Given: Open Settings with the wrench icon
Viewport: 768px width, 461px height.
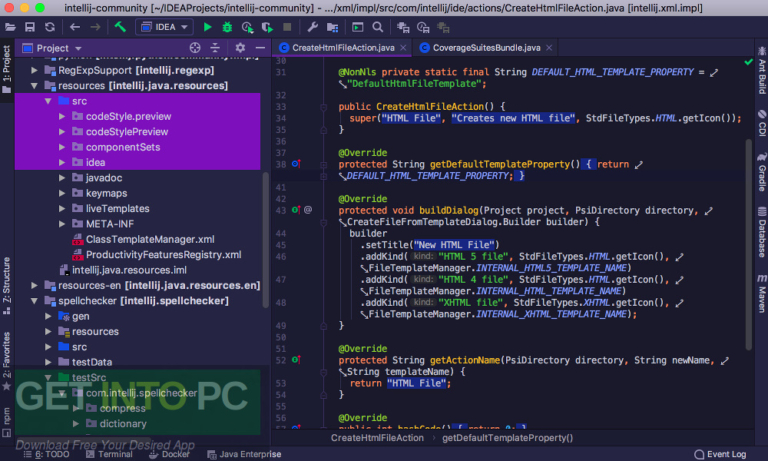Looking at the screenshot, I should (312, 27).
